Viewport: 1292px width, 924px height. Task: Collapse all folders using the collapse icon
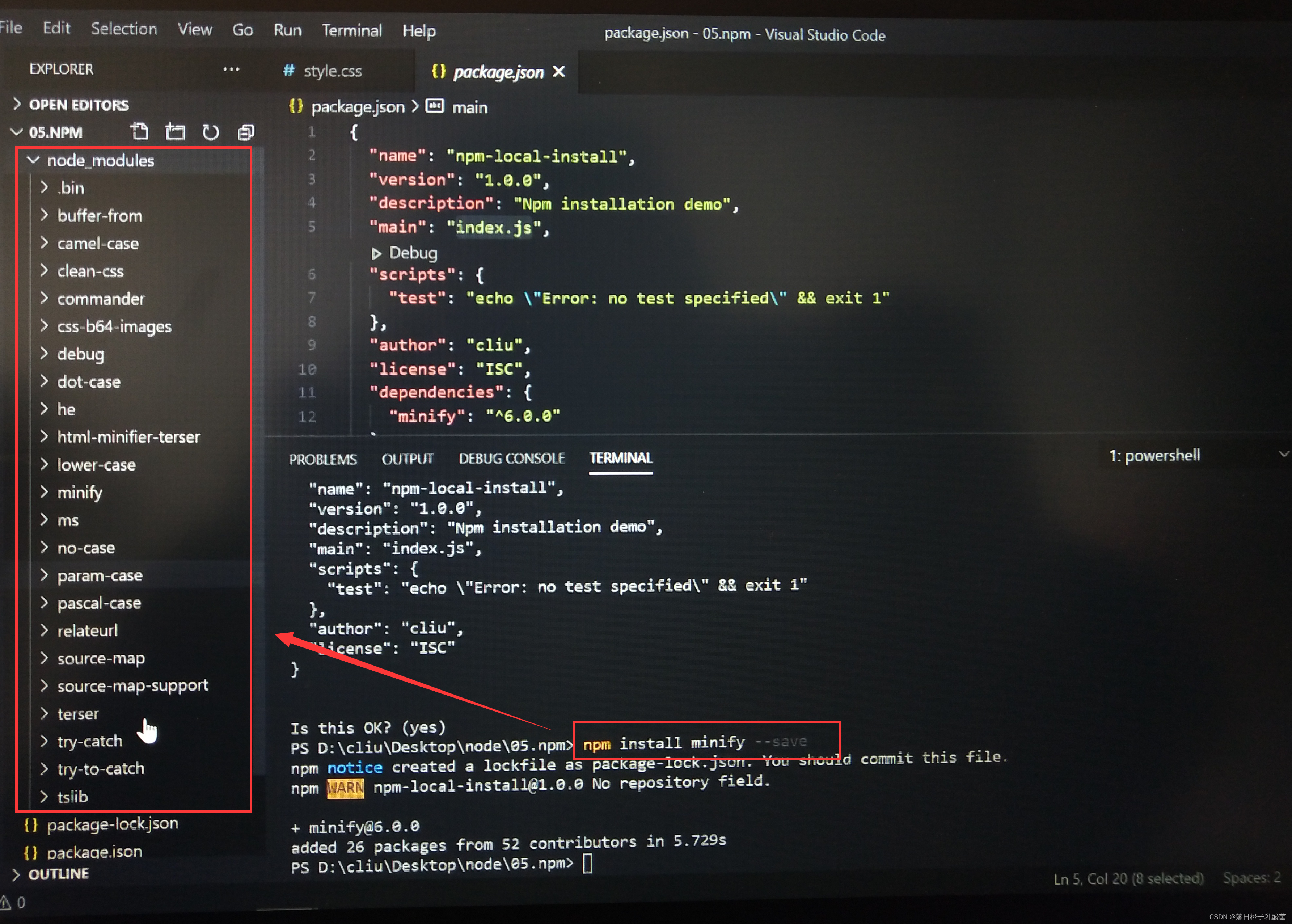pyautogui.click(x=246, y=132)
